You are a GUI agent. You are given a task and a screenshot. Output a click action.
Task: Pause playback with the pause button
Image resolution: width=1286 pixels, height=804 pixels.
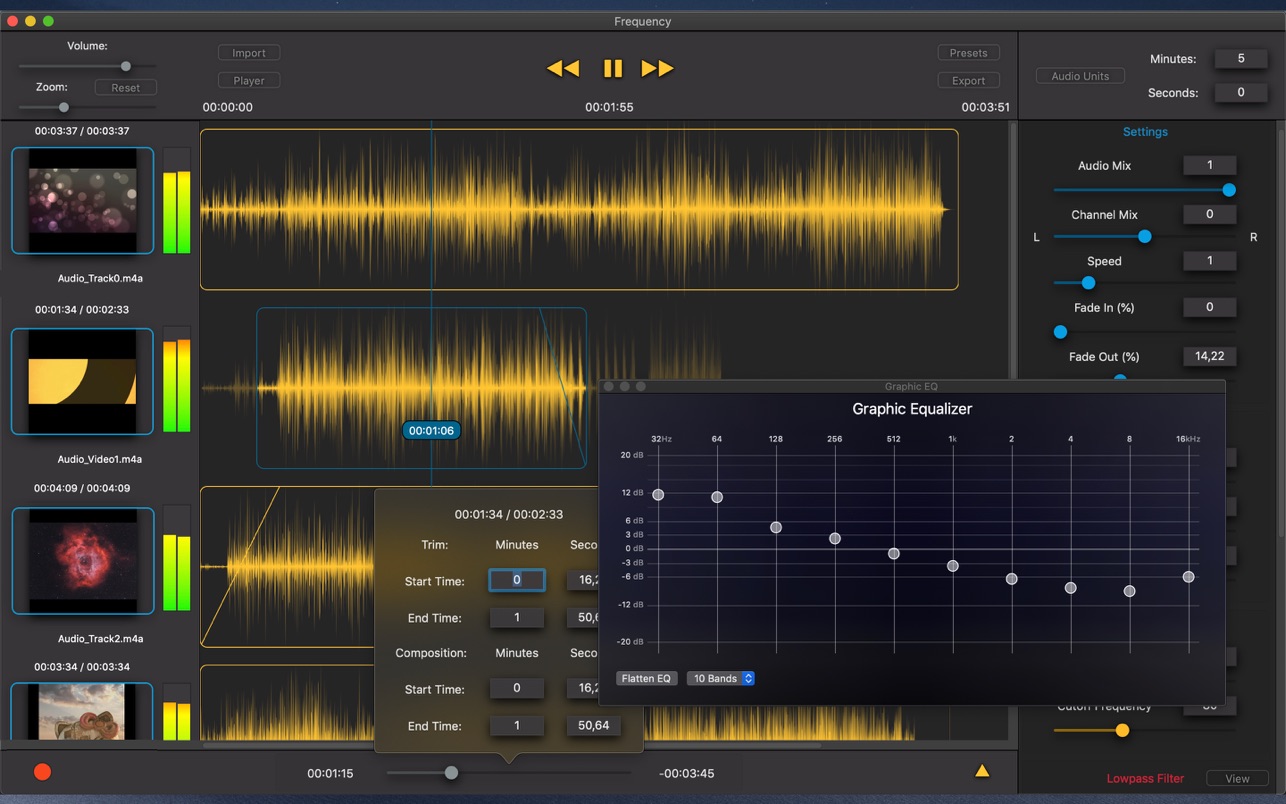coord(612,68)
